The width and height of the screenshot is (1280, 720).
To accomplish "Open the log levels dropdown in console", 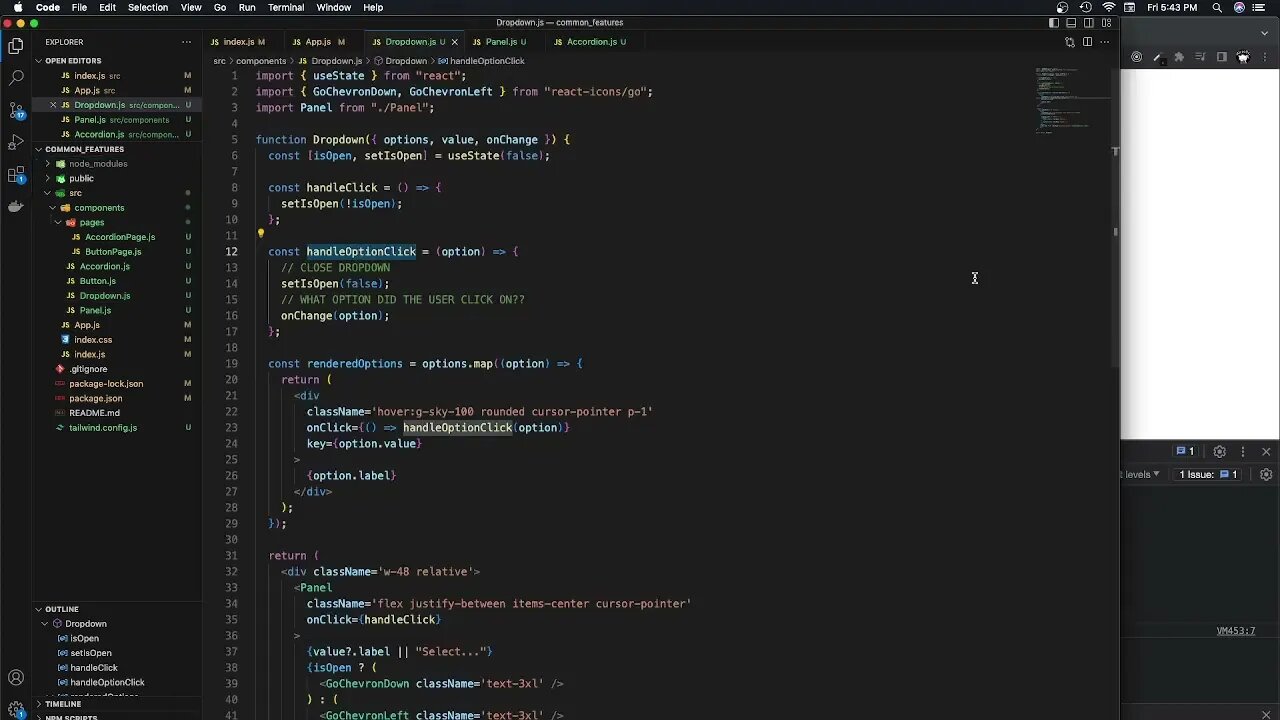I will pos(1141,474).
